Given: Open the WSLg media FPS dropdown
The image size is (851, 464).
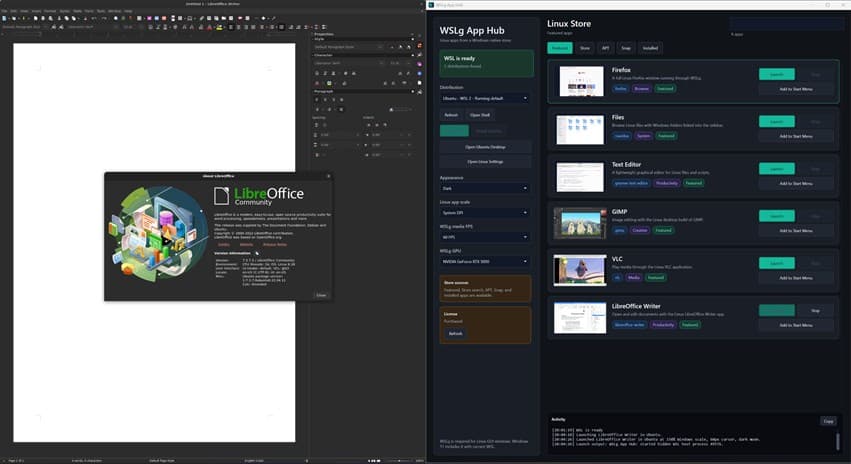Looking at the screenshot, I should point(485,237).
